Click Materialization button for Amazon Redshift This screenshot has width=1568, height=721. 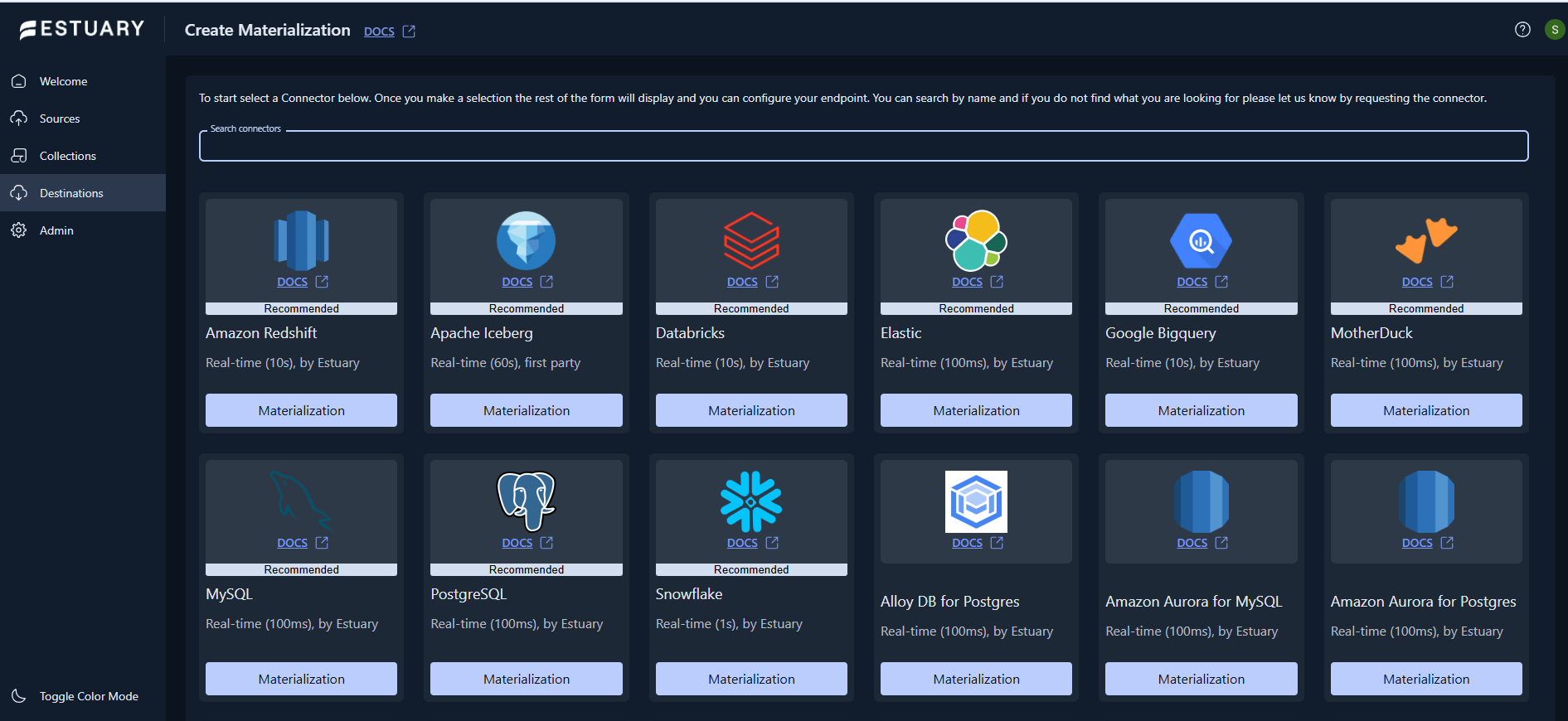coord(301,410)
